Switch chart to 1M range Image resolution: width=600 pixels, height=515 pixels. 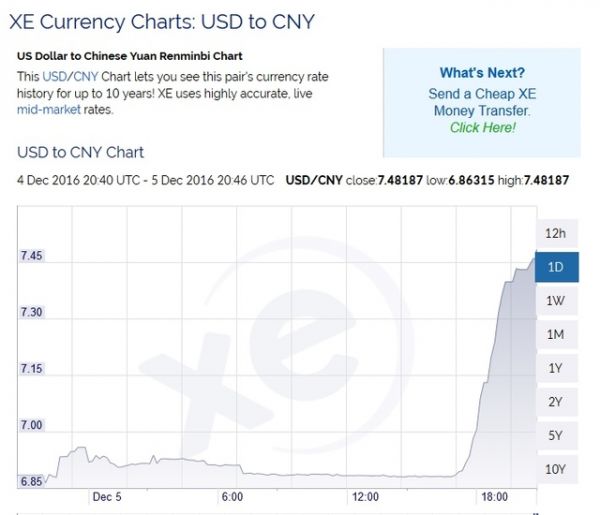[555, 334]
